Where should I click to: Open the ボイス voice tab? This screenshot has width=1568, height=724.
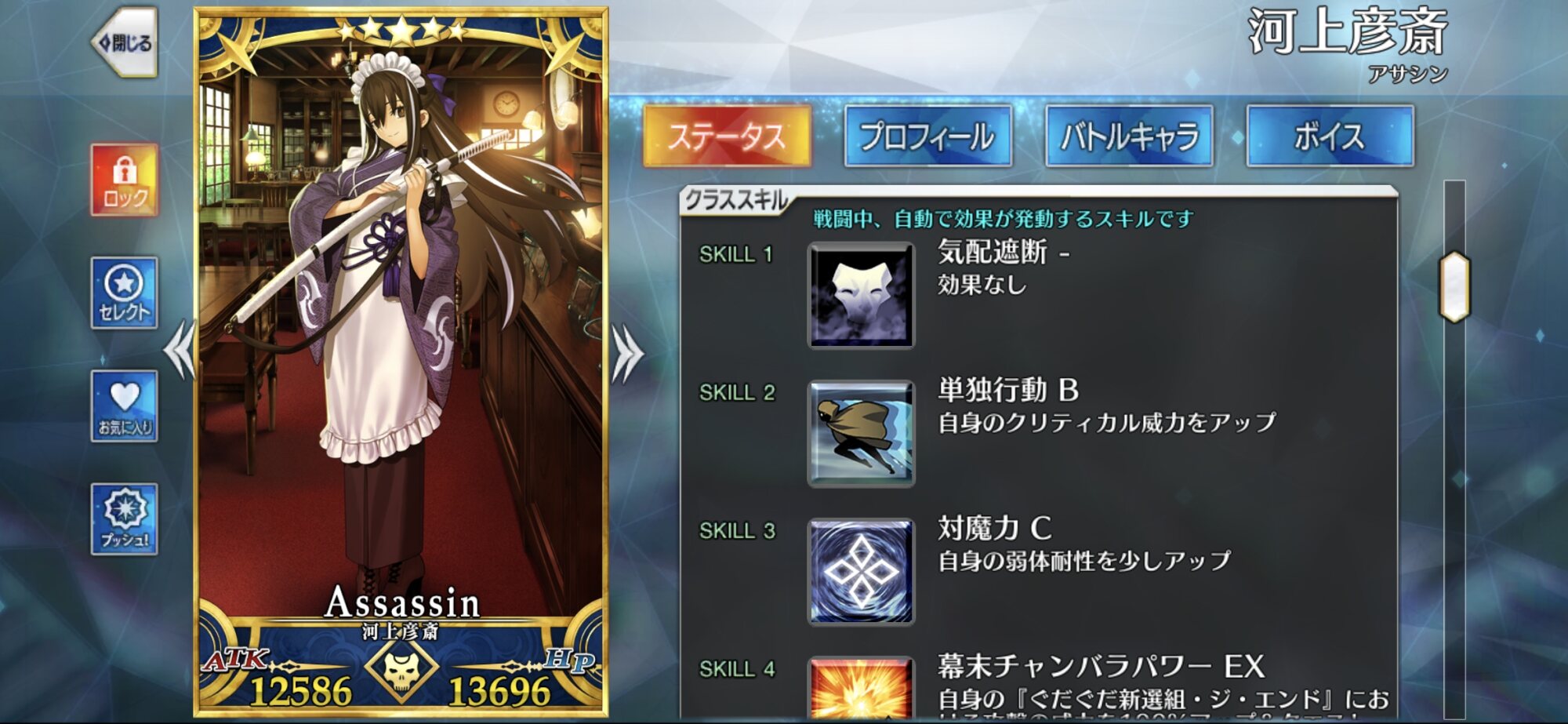[1330, 136]
